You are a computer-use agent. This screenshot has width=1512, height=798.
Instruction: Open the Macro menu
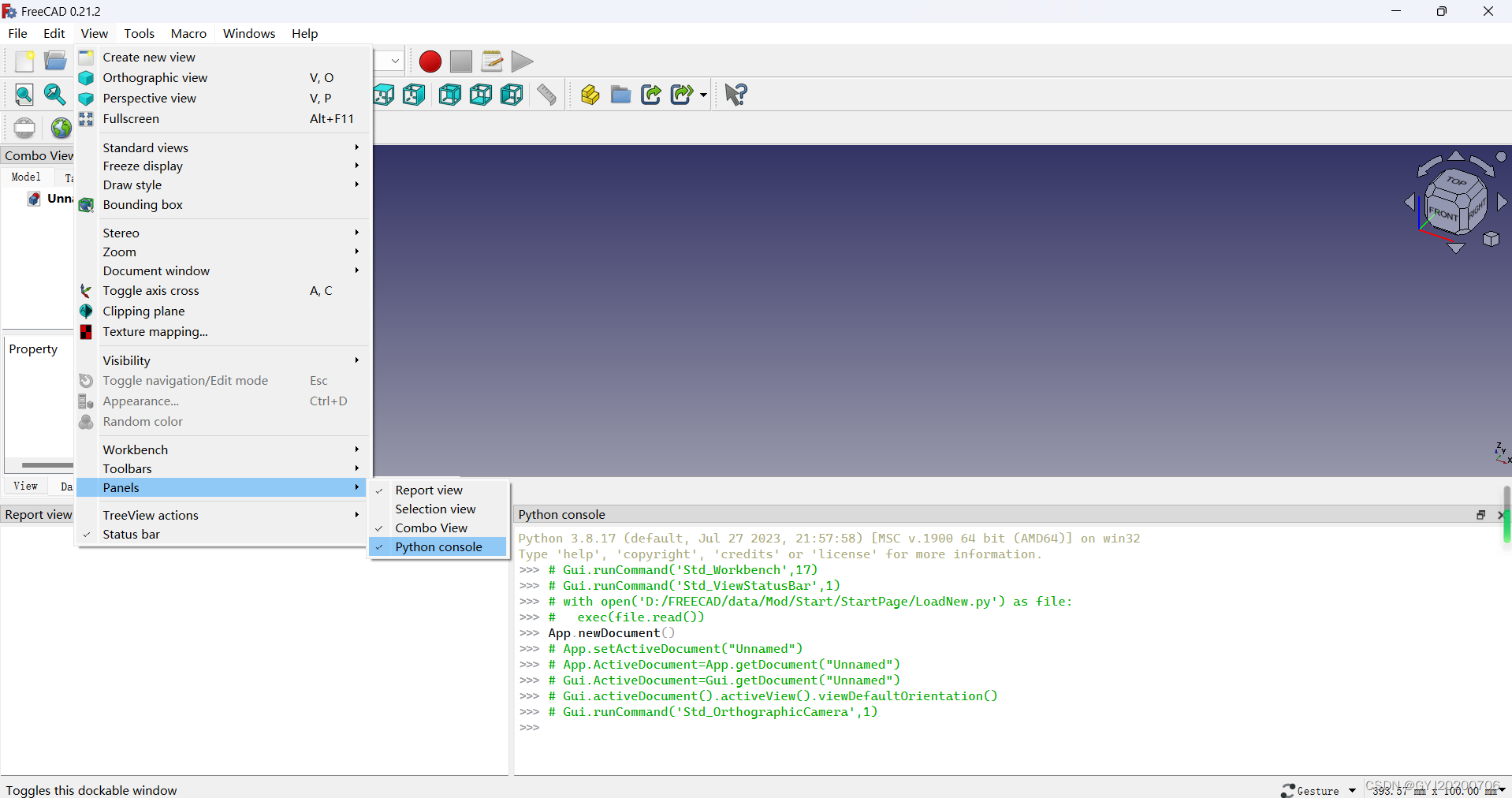[x=188, y=33]
